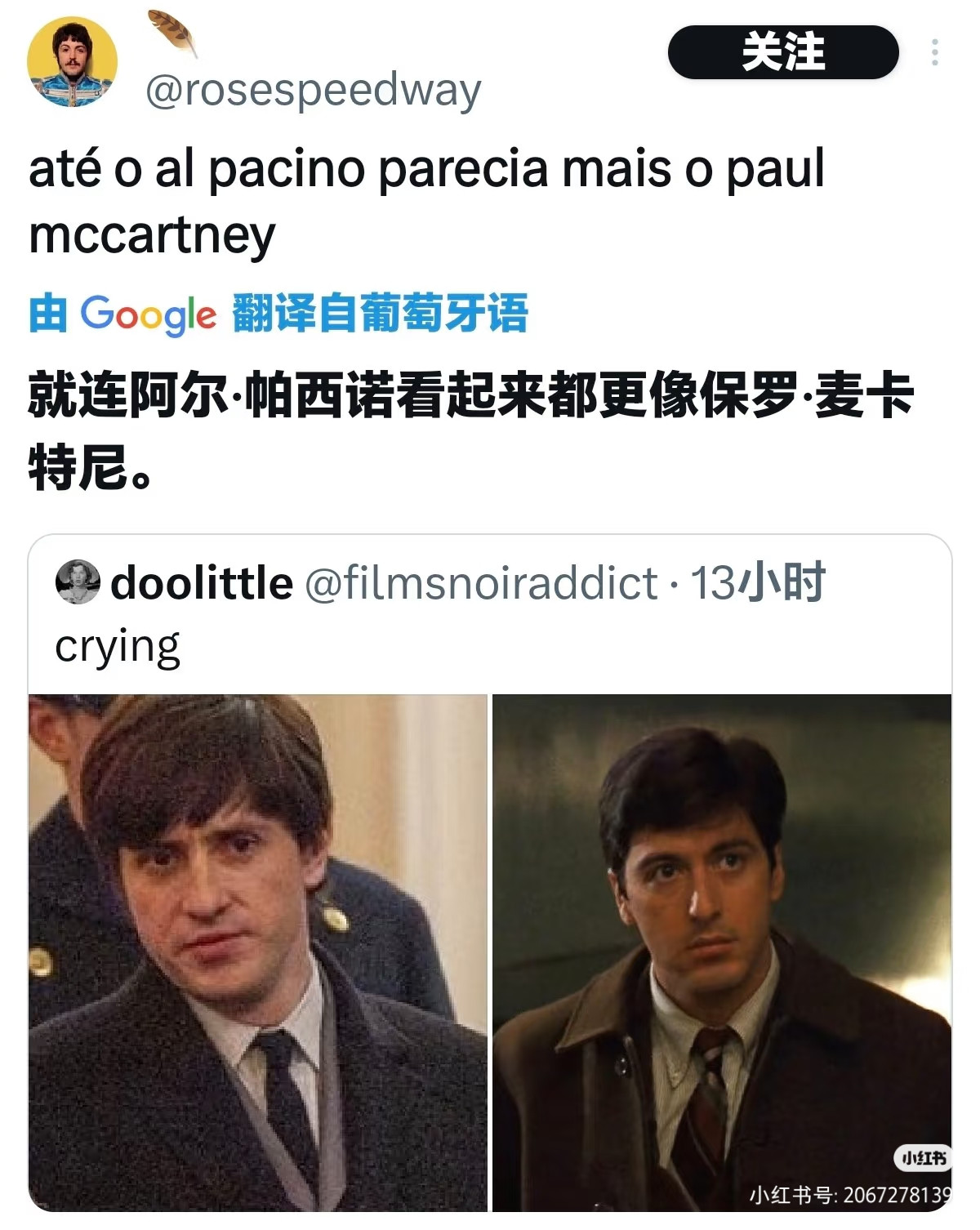Click the 13小时 timestamp
This screenshot has height=1230, width=980.
pyautogui.click(x=758, y=583)
